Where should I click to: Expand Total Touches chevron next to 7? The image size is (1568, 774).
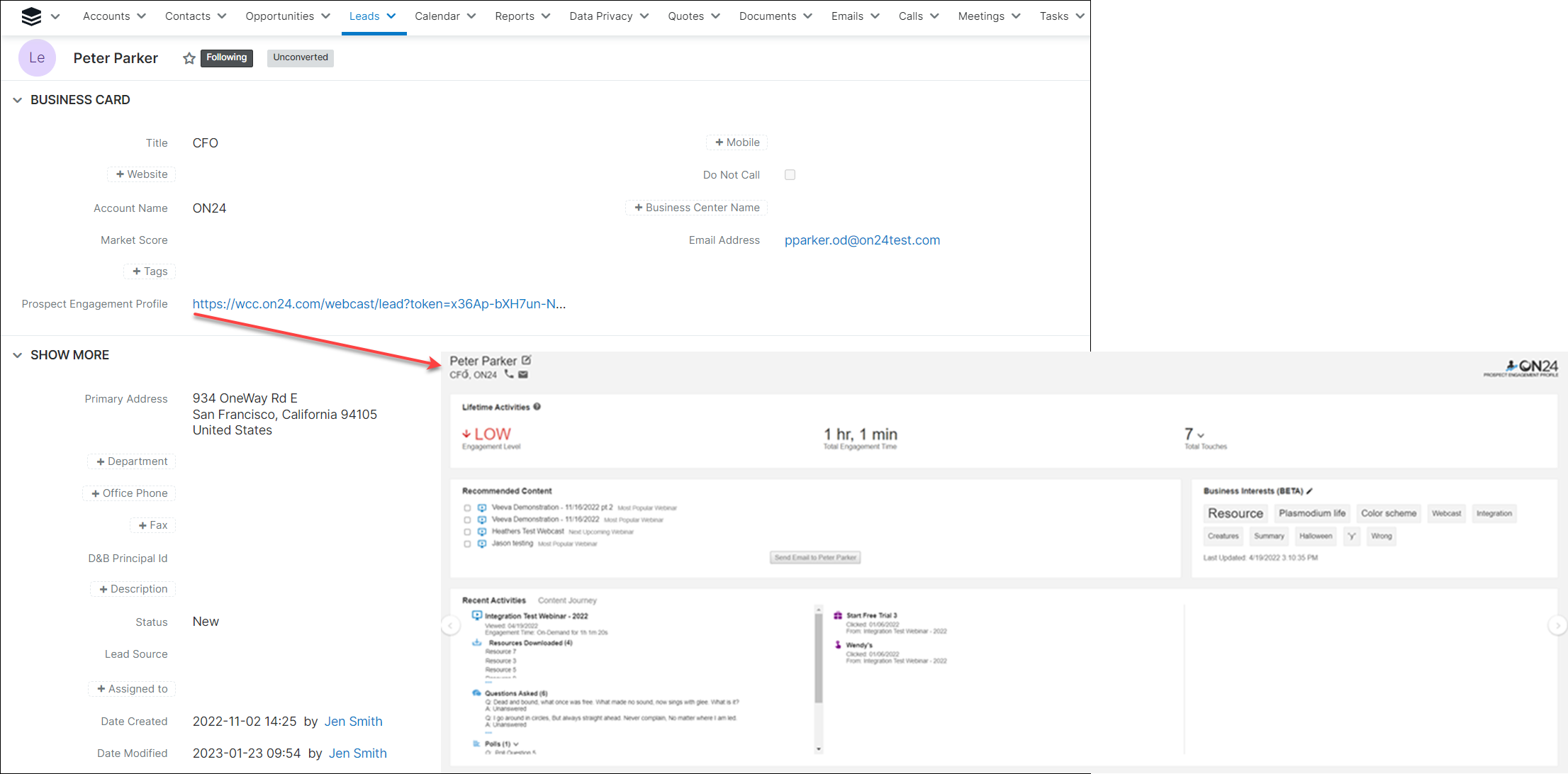tap(1201, 436)
